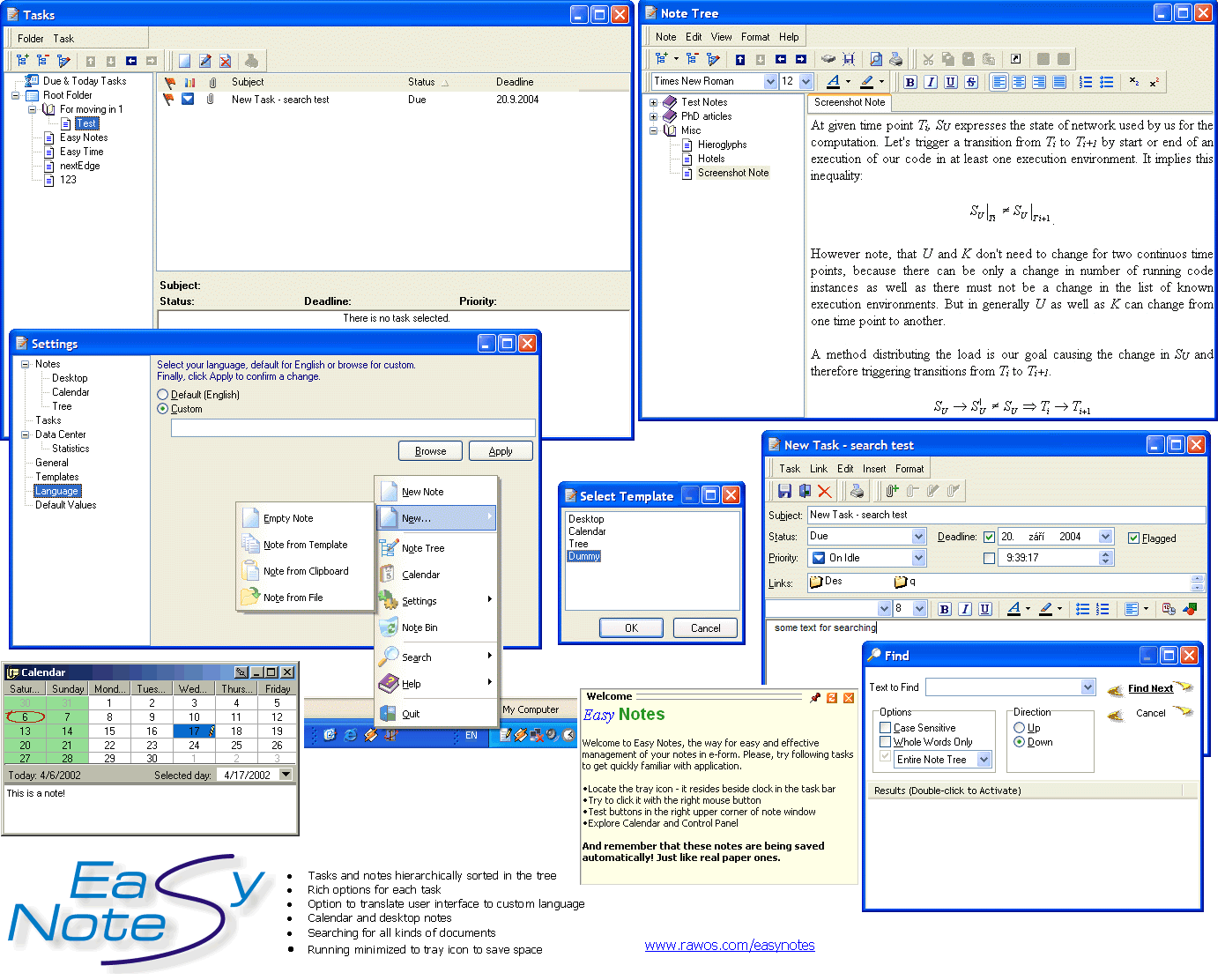
Task: Toggle Italic in Note Tree formatting bar
Action: (x=931, y=82)
